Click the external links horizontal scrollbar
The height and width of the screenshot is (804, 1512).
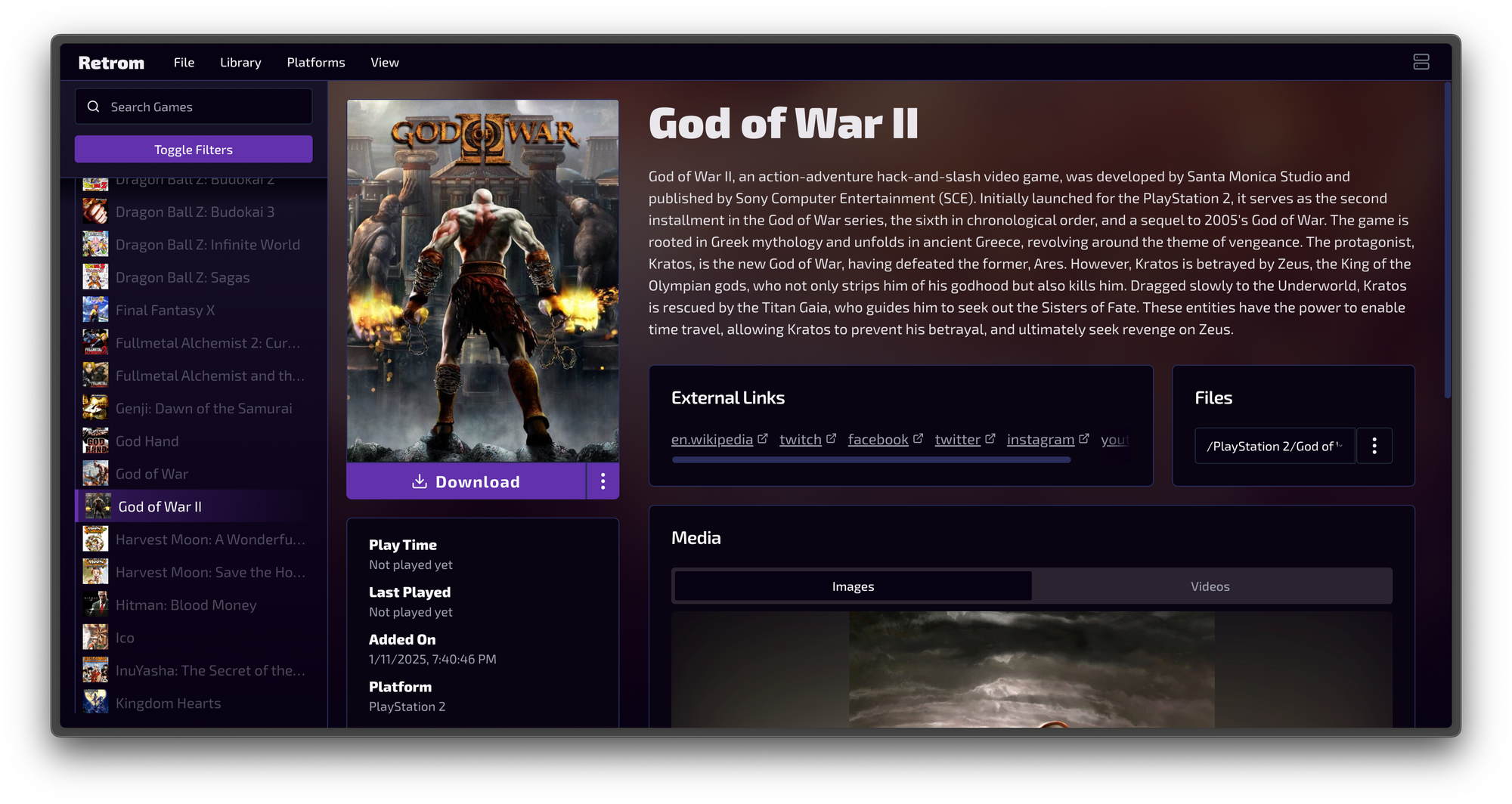(x=871, y=459)
